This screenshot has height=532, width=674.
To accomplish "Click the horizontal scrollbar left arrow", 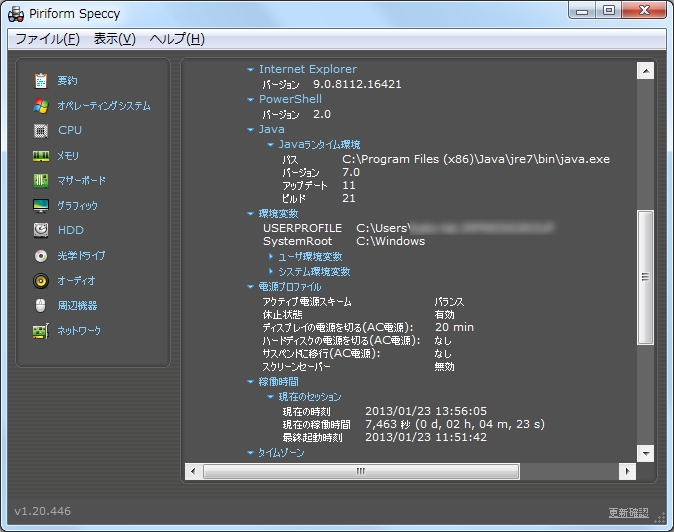I will coord(193,471).
